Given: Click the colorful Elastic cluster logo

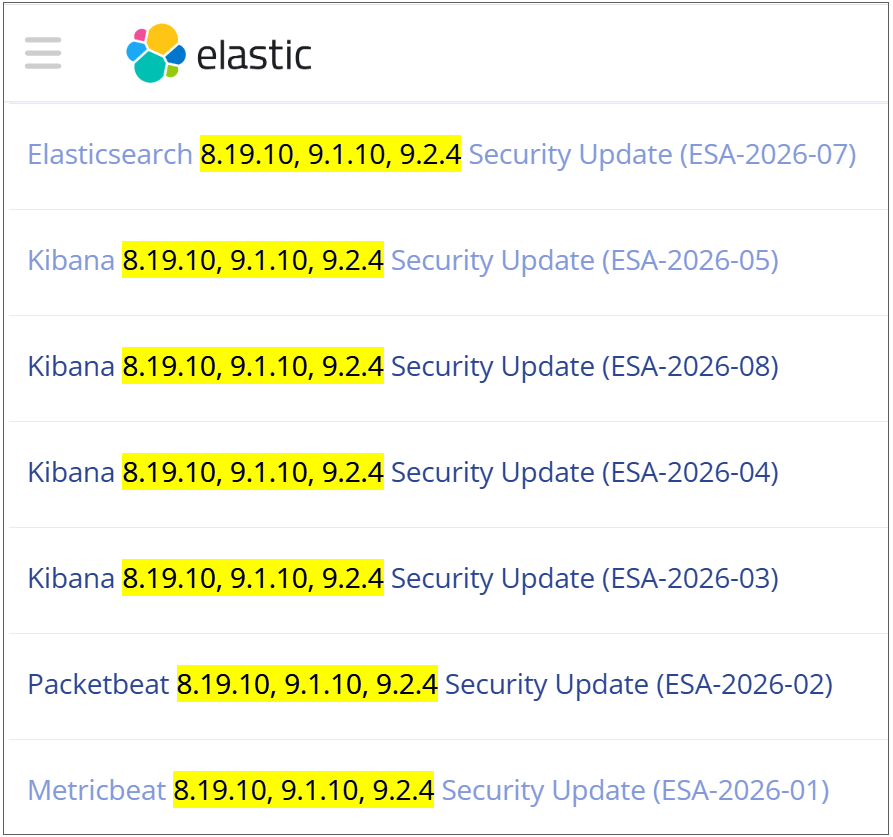Looking at the screenshot, I should point(156,53).
